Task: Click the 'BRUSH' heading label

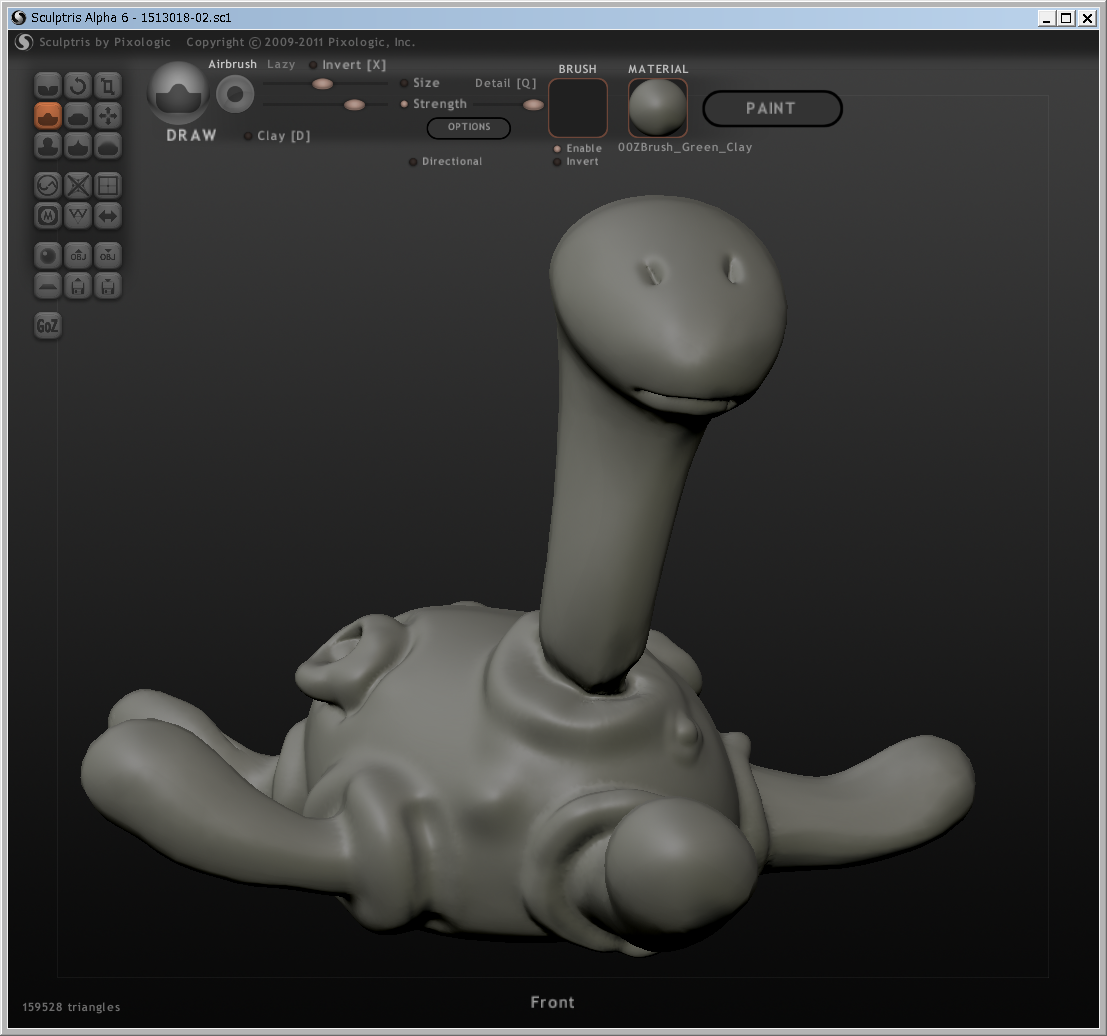Action: click(x=578, y=69)
